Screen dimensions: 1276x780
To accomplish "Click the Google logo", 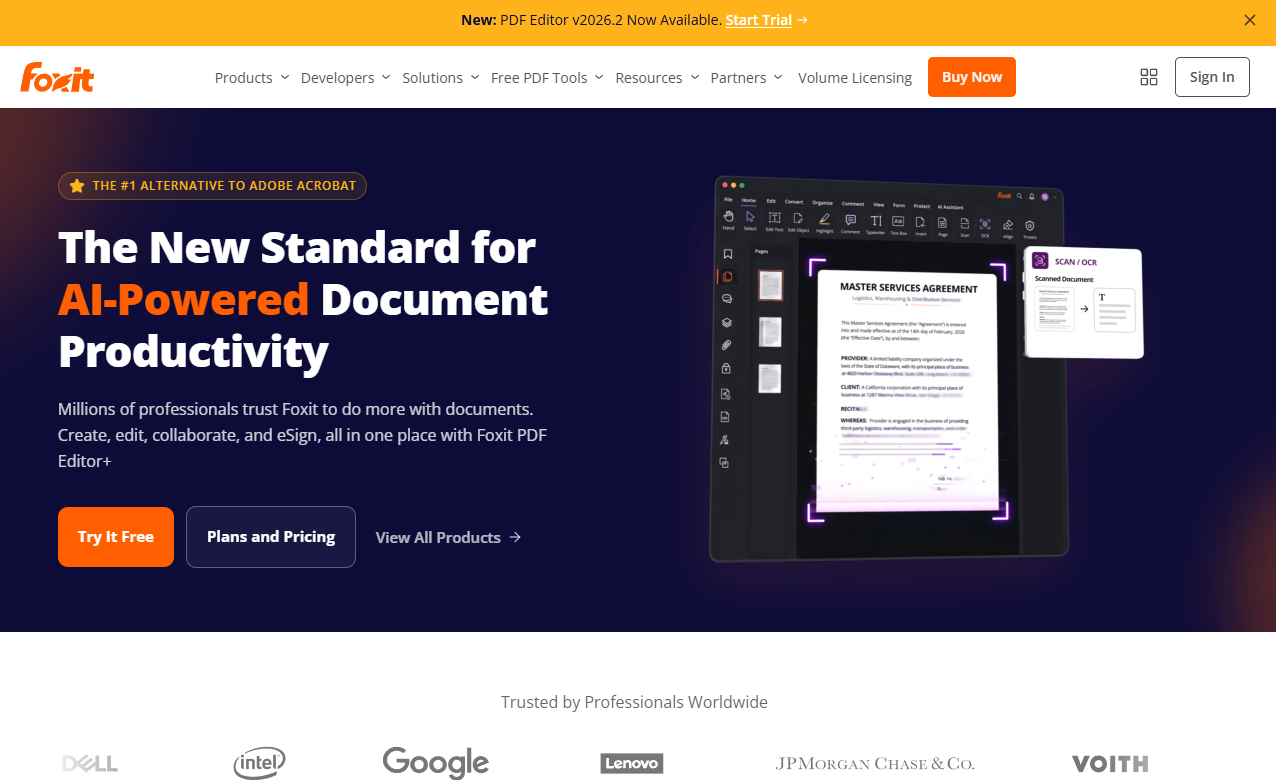I will 436,762.
